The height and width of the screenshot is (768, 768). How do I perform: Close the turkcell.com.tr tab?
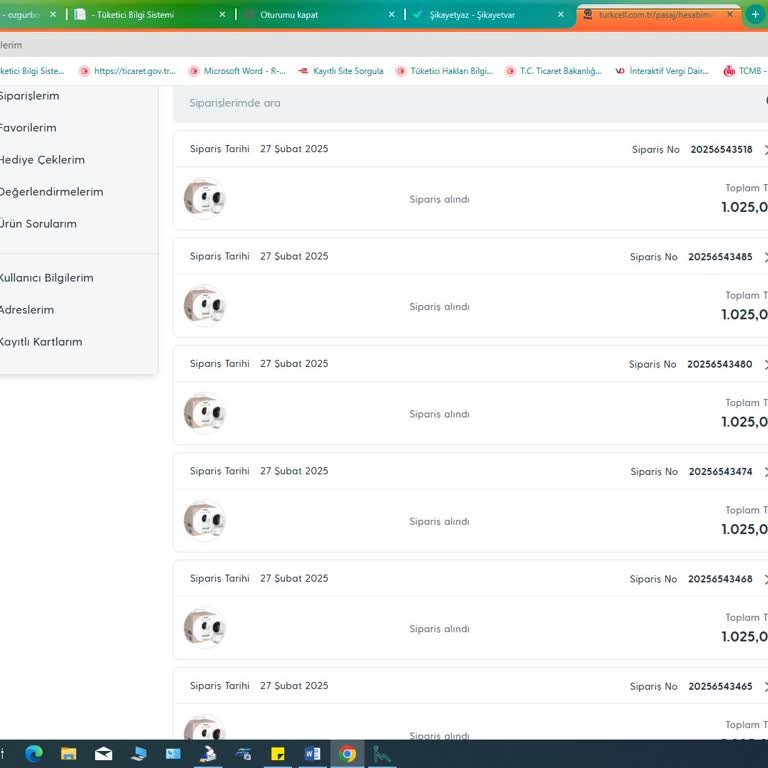click(730, 15)
